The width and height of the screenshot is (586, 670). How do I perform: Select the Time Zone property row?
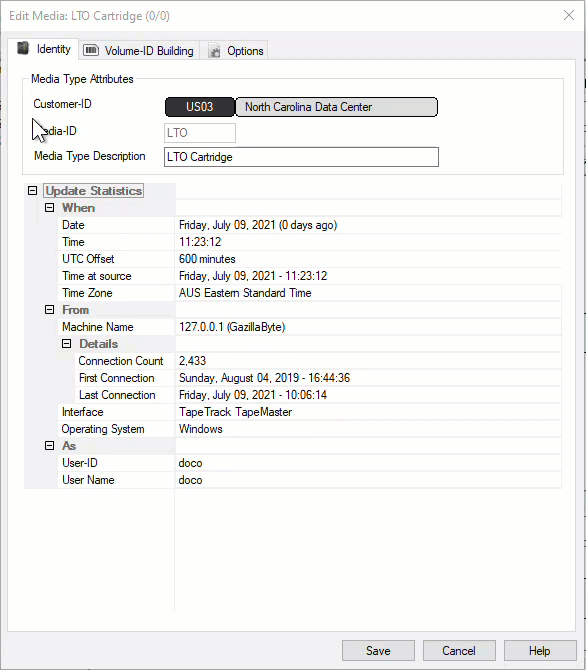click(x=309, y=293)
